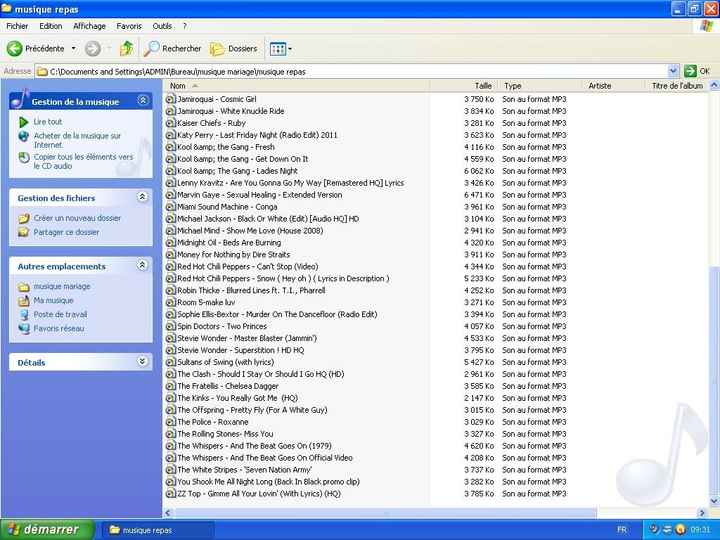Image resolution: width=720 pixels, height=540 pixels.
Task: Open the Fichier menu
Action: point(17,26)
